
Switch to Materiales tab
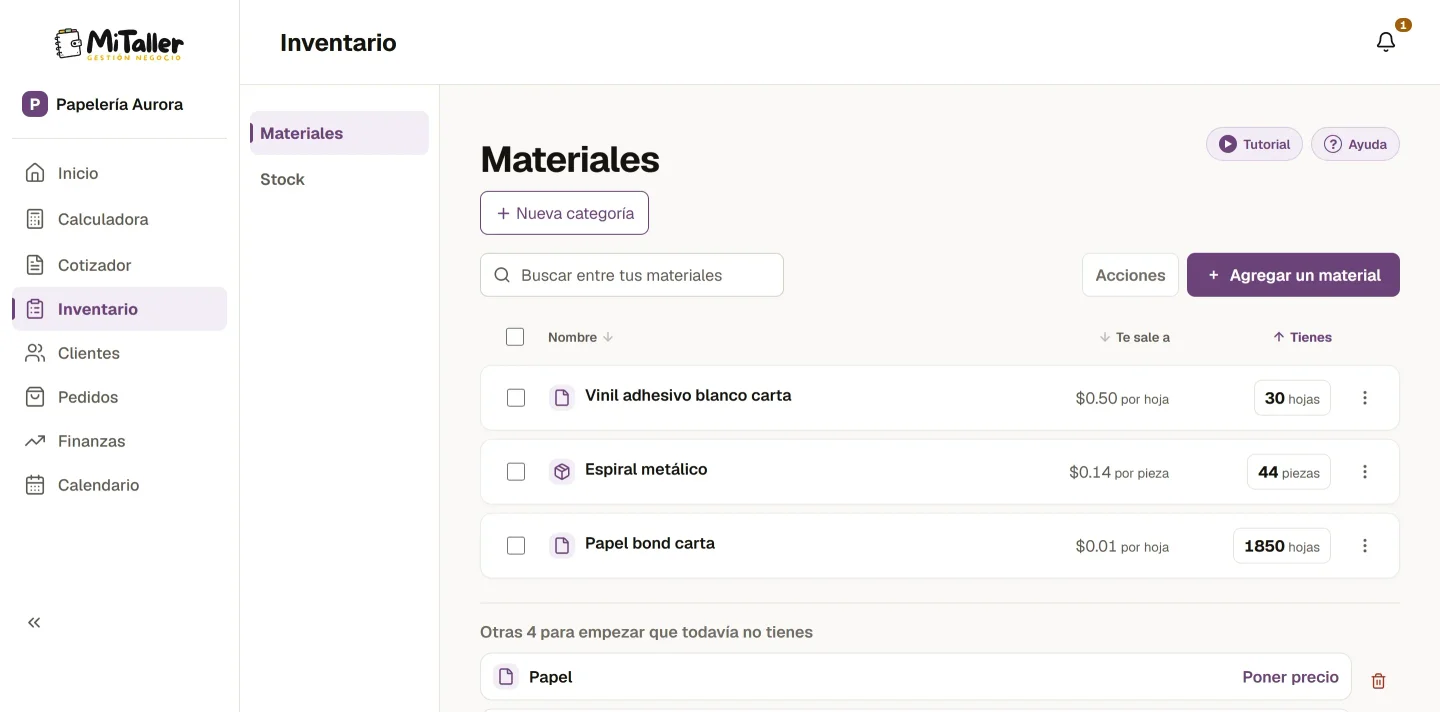339,133
